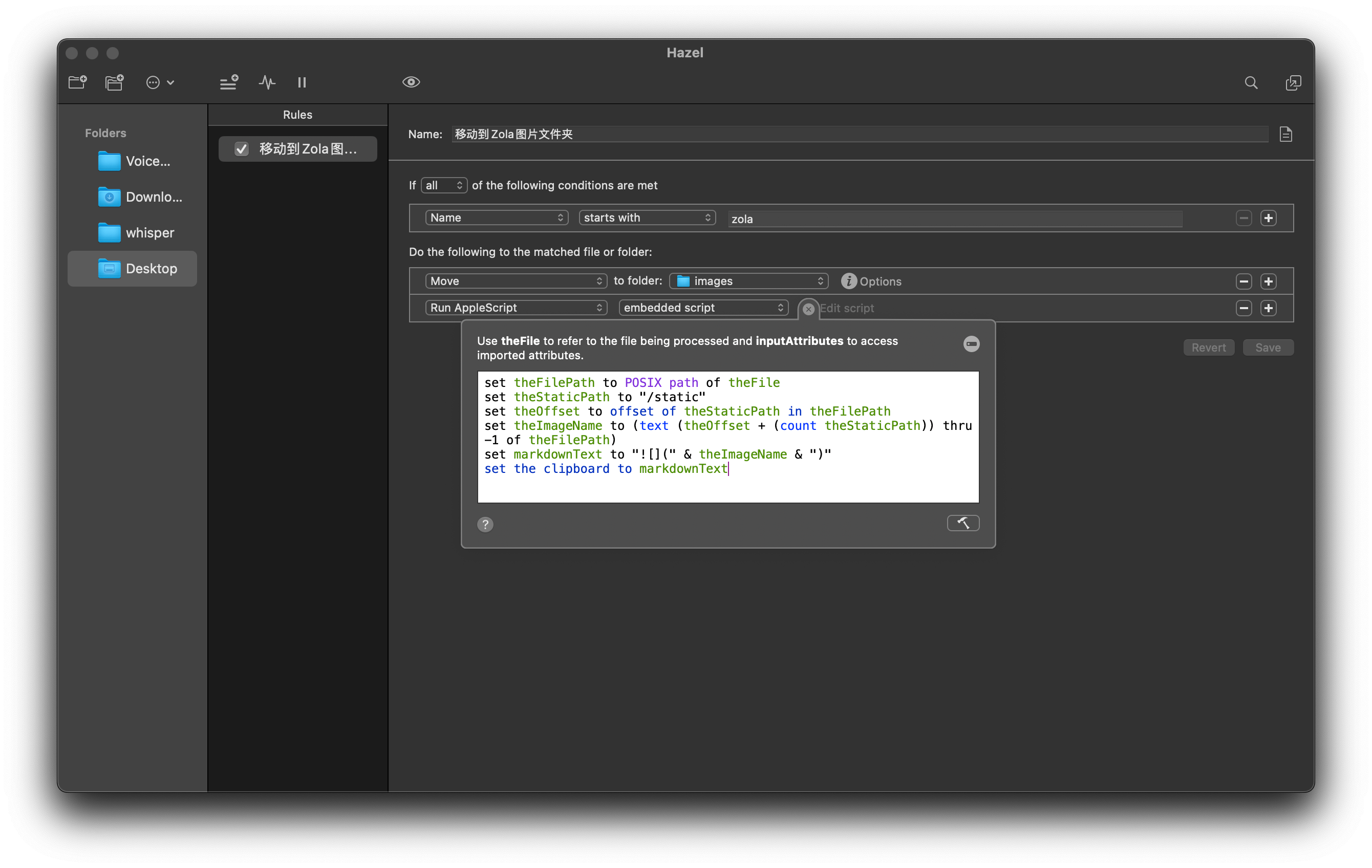Toggle the 移动到 Zola rule checkbox
The height and width of the screenshot is (868, 1372).
(242, 149)
